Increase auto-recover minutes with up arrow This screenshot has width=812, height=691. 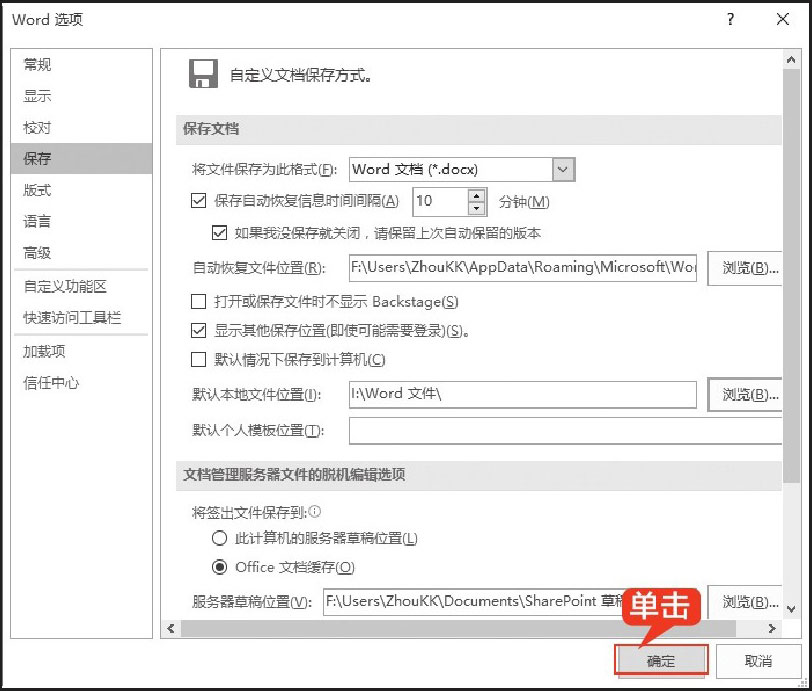(476, 195)
